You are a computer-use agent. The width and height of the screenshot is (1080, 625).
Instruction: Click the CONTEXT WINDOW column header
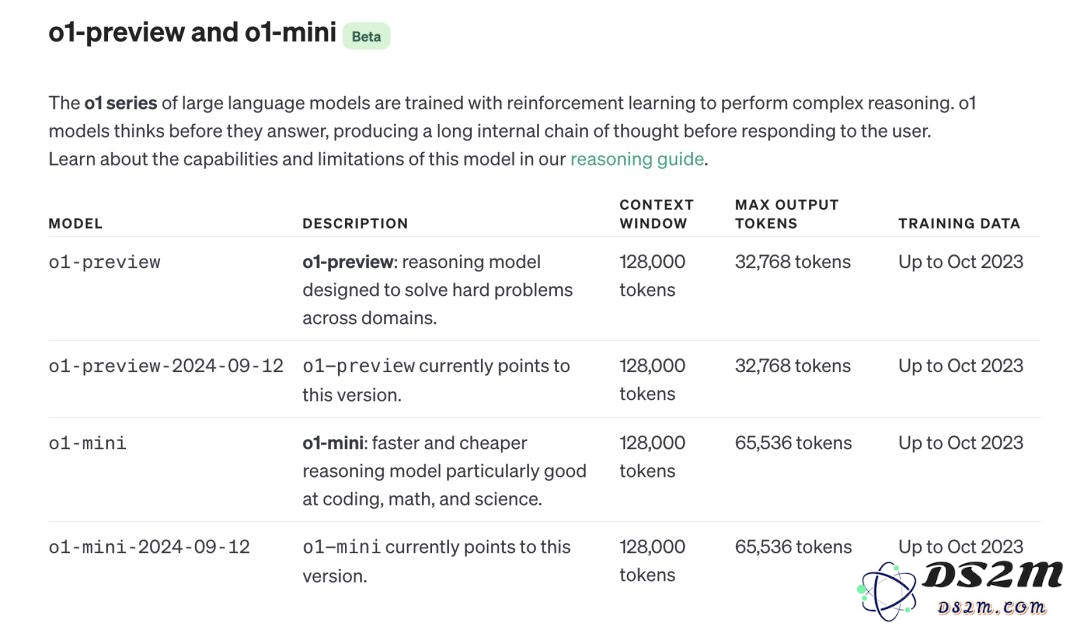[656, 214]
